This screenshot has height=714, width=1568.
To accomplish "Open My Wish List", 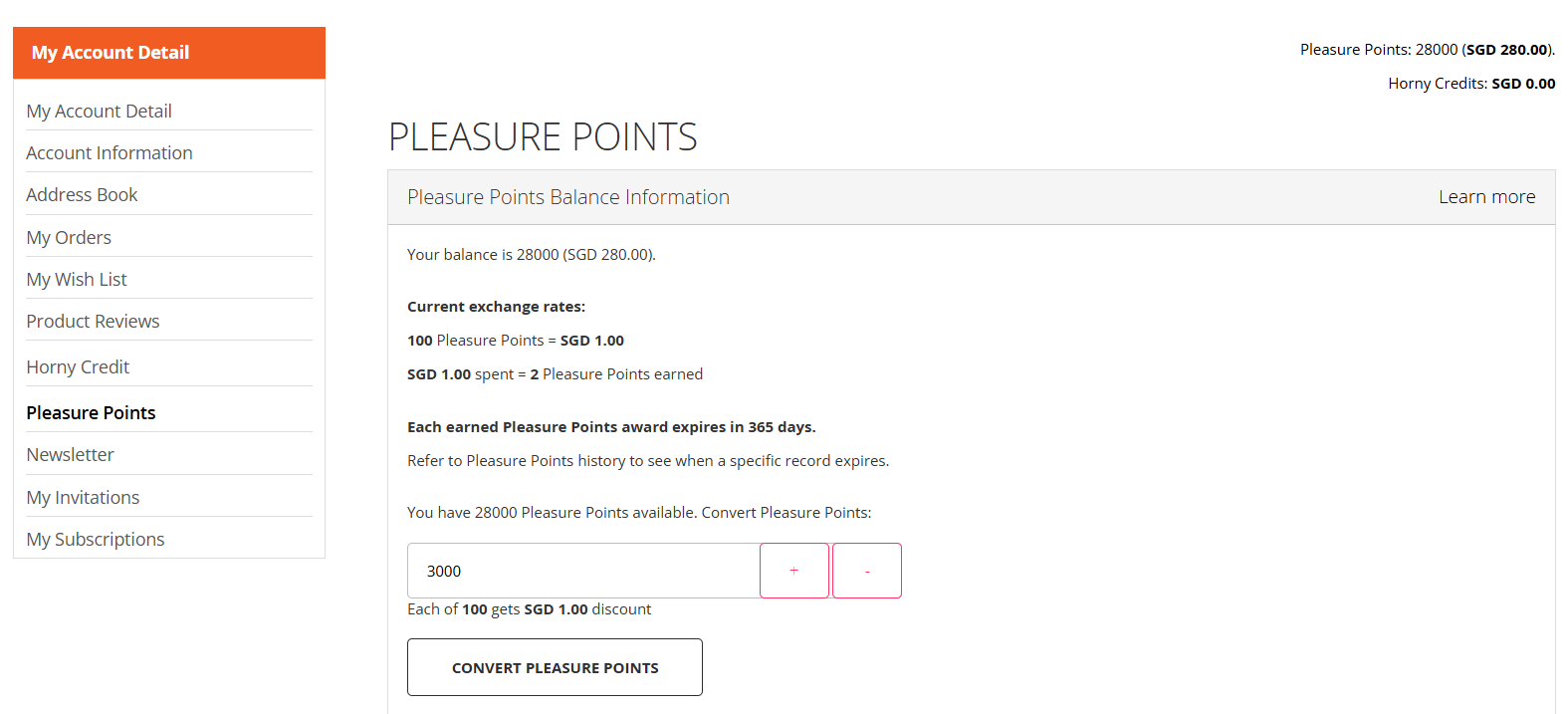I will pos(77,280).
